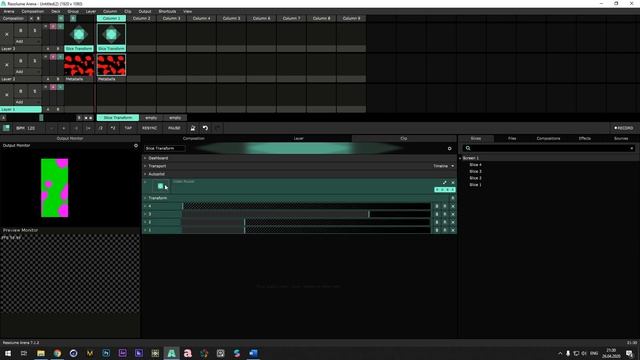Trigger Column 2
This screenshot has width=640, height=360.
(x=142, y=18)
